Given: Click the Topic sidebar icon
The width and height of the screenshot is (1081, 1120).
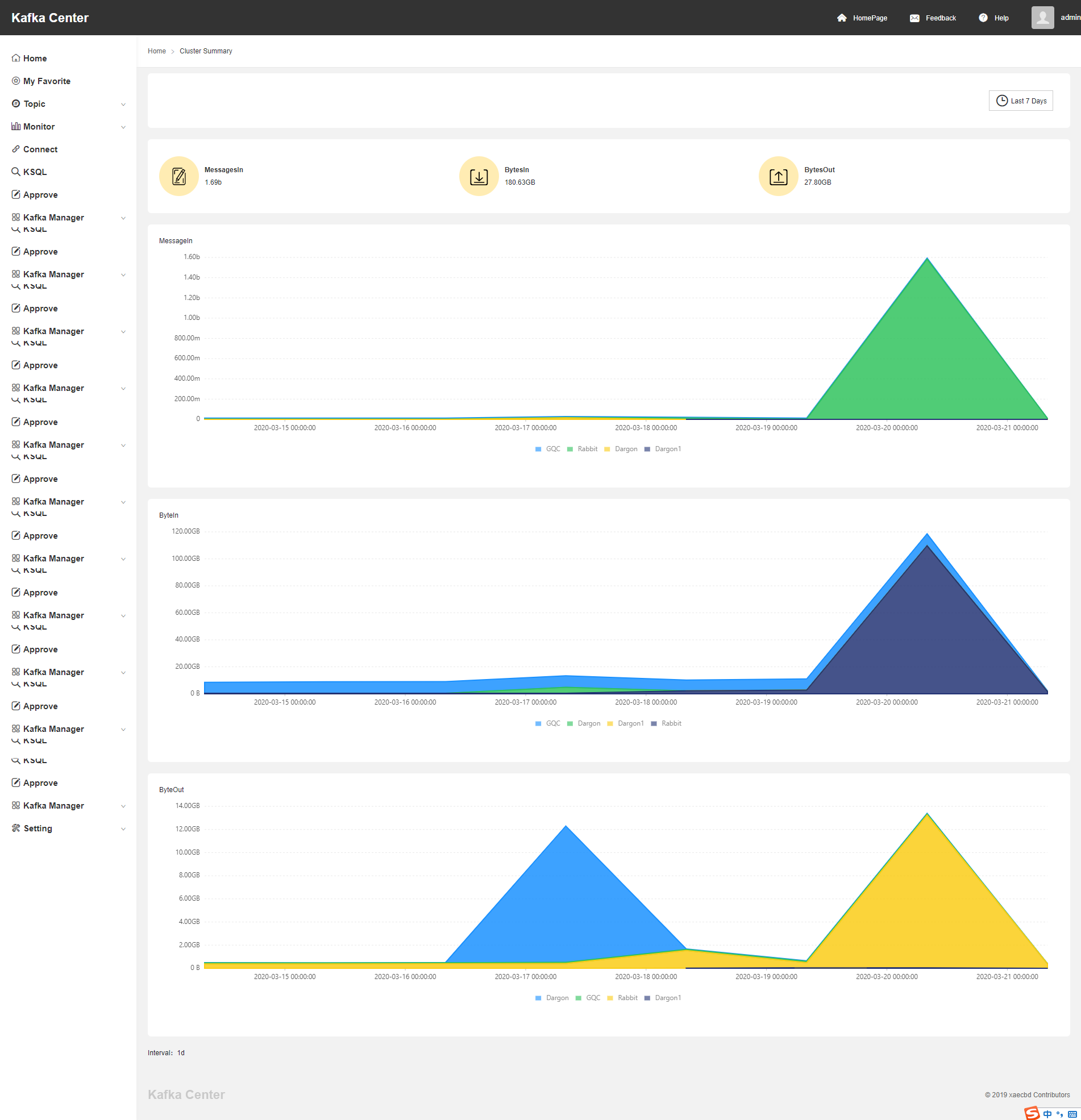Looking at the screenshot, I should pos(16,103).
